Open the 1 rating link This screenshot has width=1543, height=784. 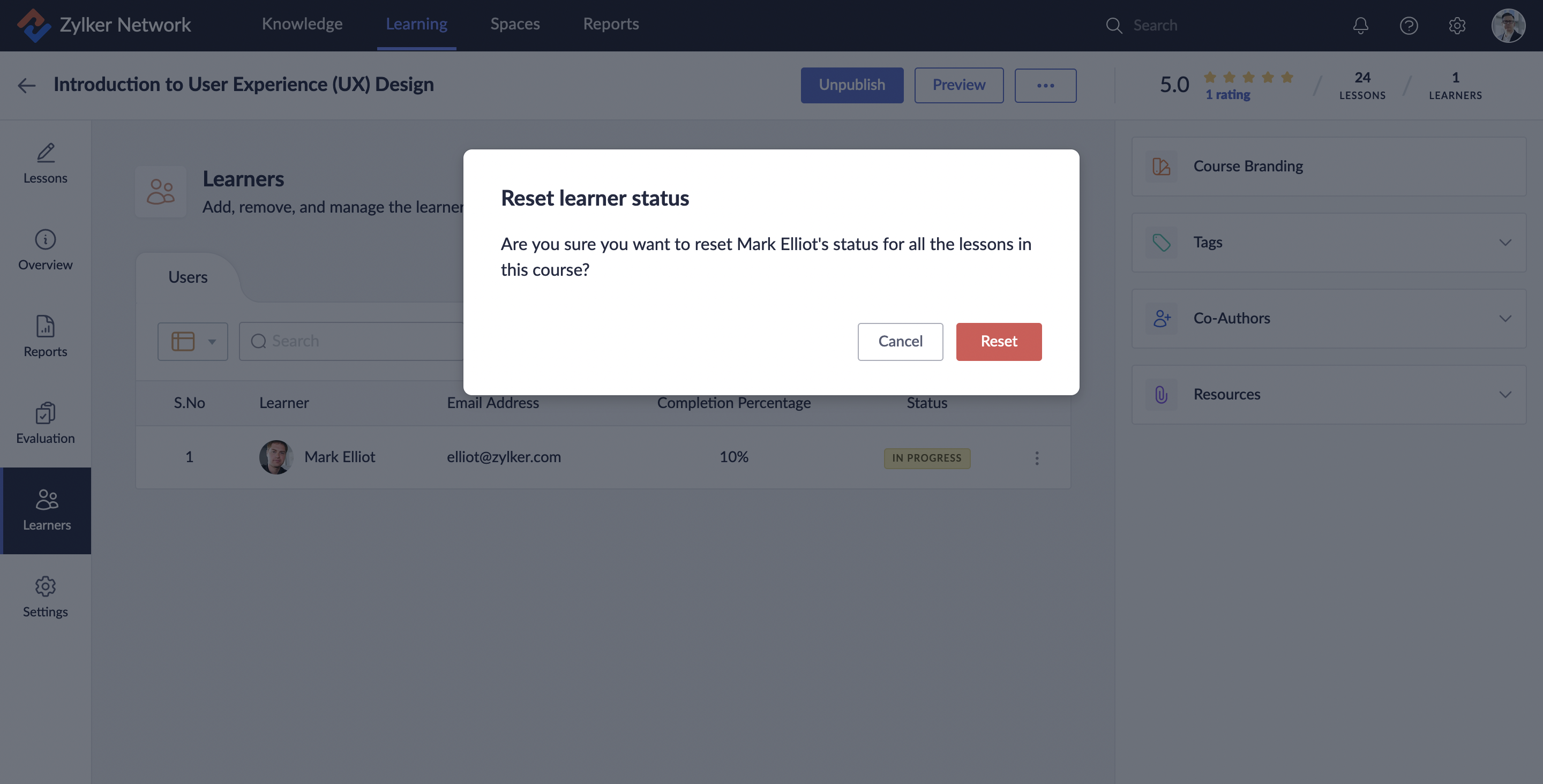click(x=1227, y=95)
